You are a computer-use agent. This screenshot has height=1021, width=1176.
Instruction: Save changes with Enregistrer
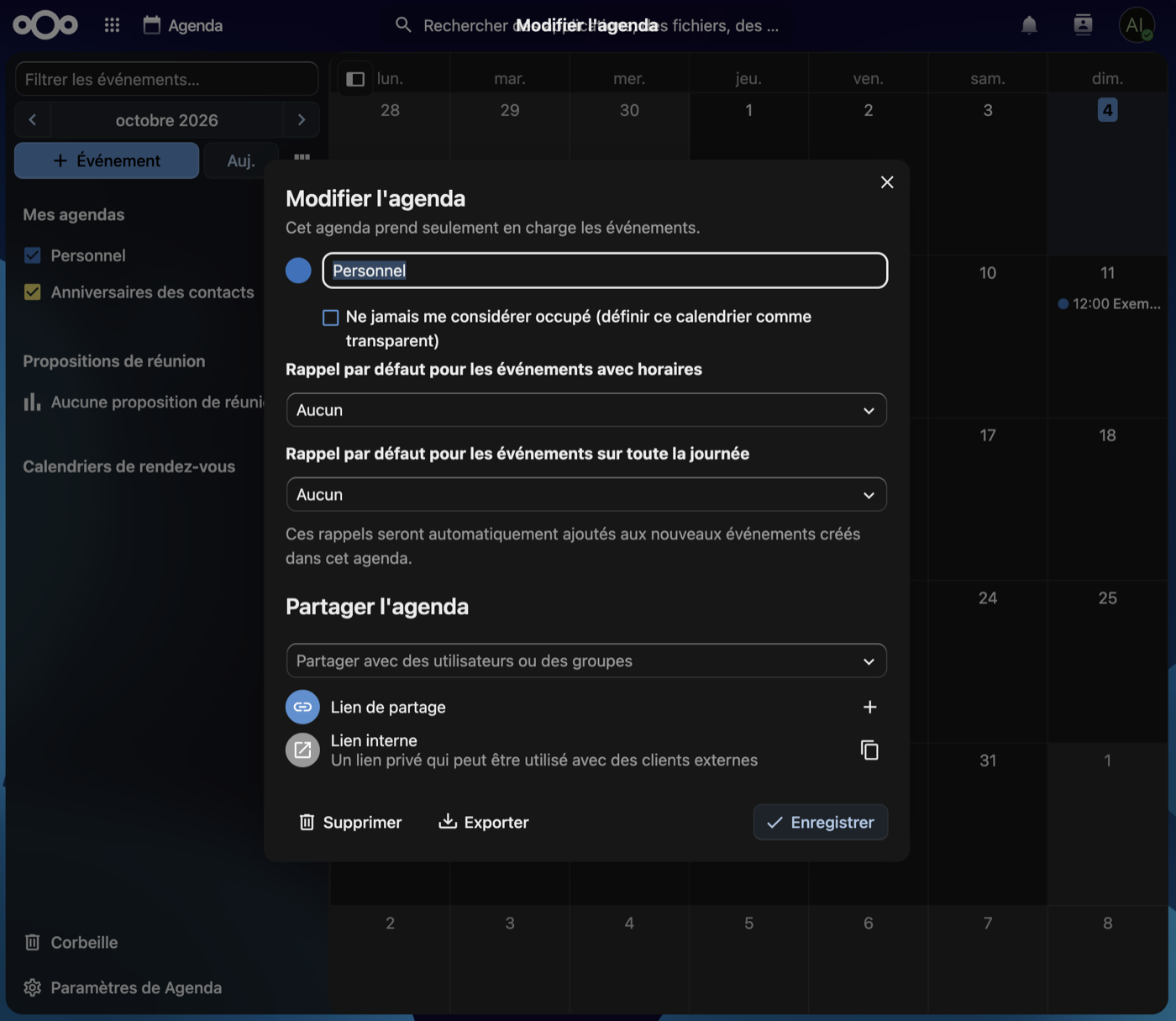click(821, 822)
